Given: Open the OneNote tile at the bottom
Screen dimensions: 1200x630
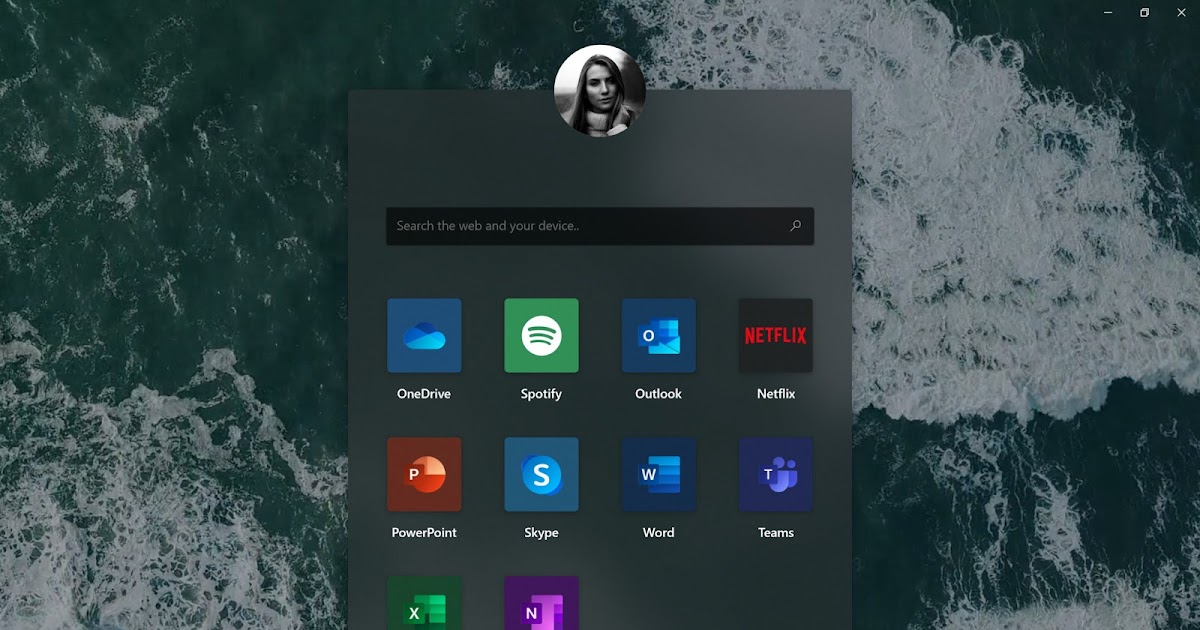Looking at the screenshot, I should click(x=541, y=605).
